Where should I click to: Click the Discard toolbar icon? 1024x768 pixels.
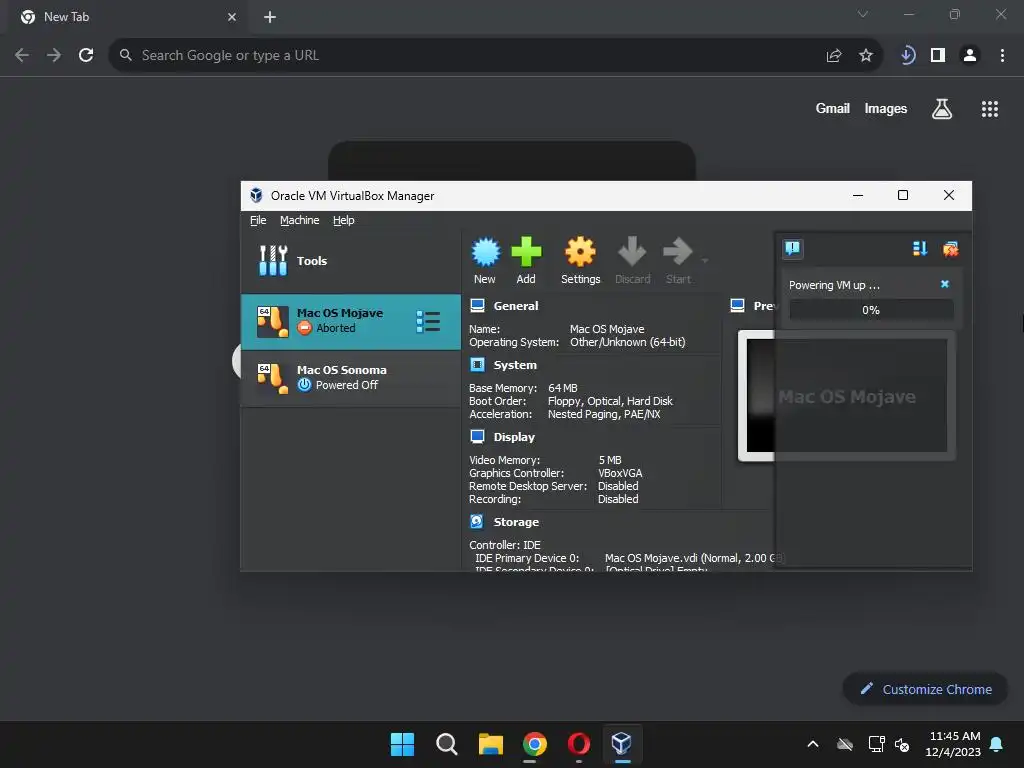pyautogui.click(x=632, y=261)
